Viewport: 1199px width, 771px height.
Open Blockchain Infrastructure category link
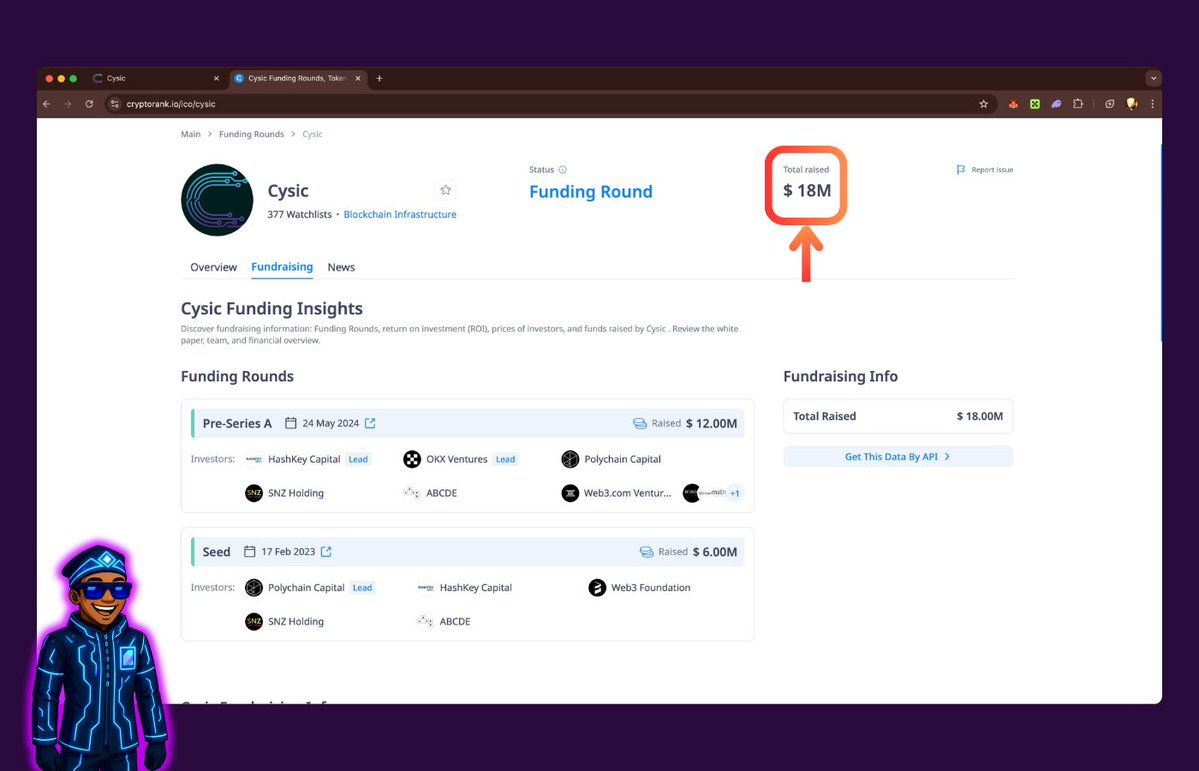400,214
